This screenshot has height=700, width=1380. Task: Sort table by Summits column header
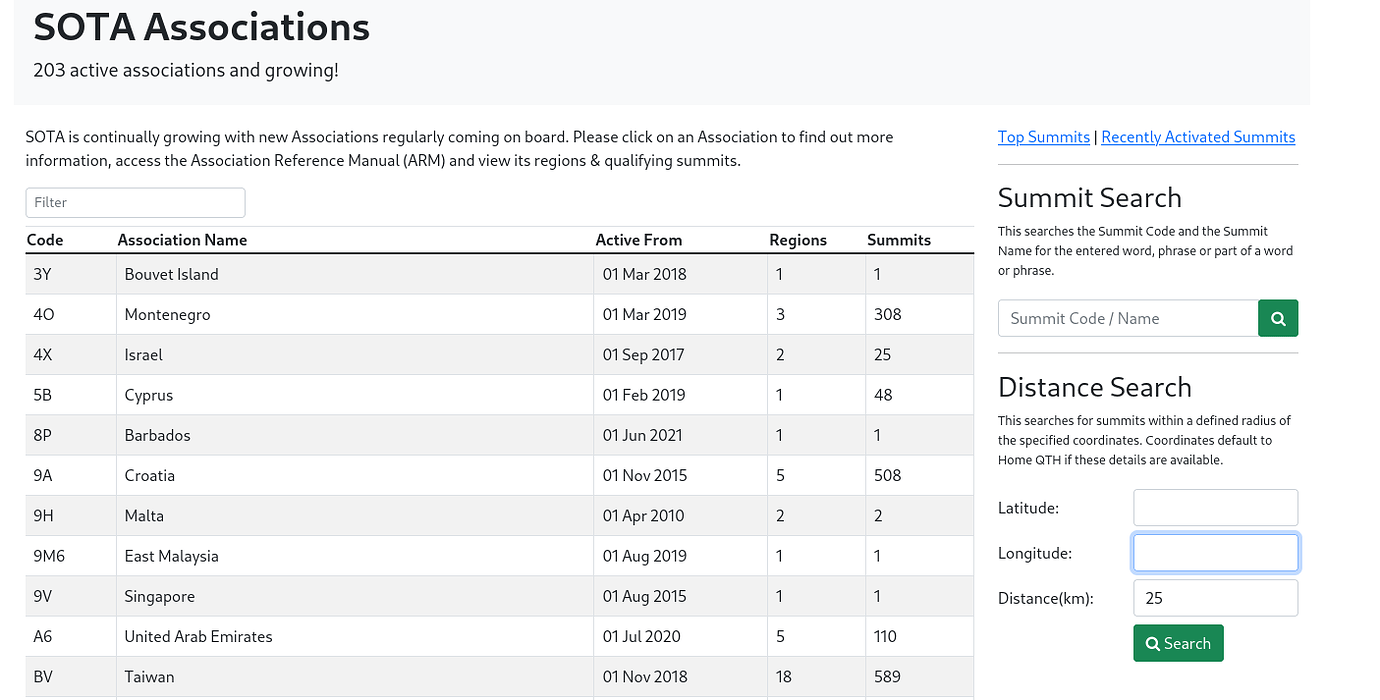coord(898,240)
